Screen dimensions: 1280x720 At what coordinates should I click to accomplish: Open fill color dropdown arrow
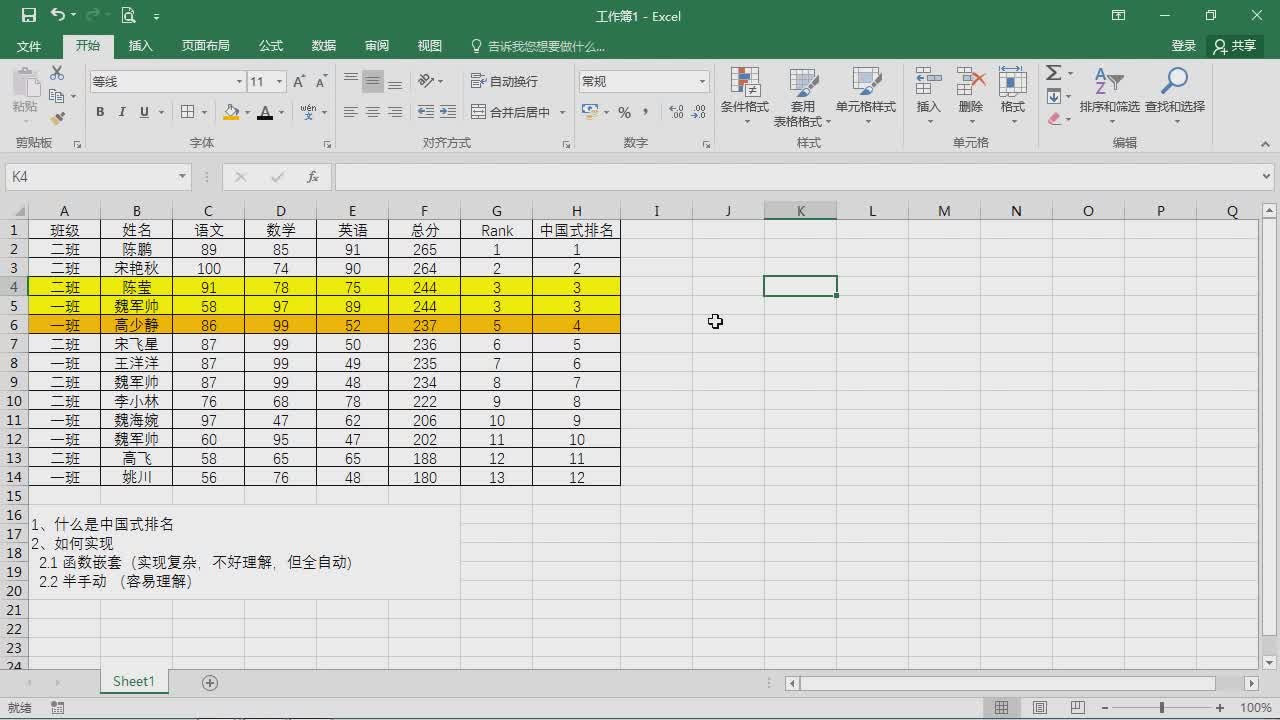[x=246, y=112]
